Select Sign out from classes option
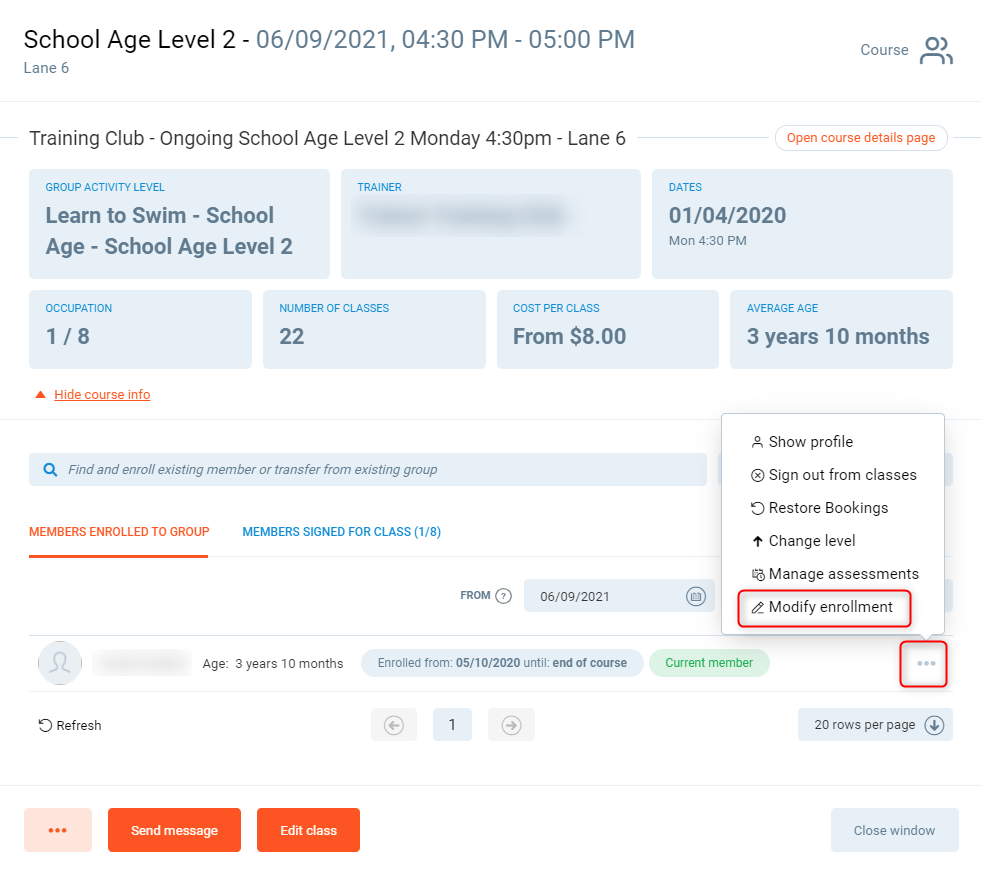The height and width of the screenshot is (873, 981). [x=842, y=475]
